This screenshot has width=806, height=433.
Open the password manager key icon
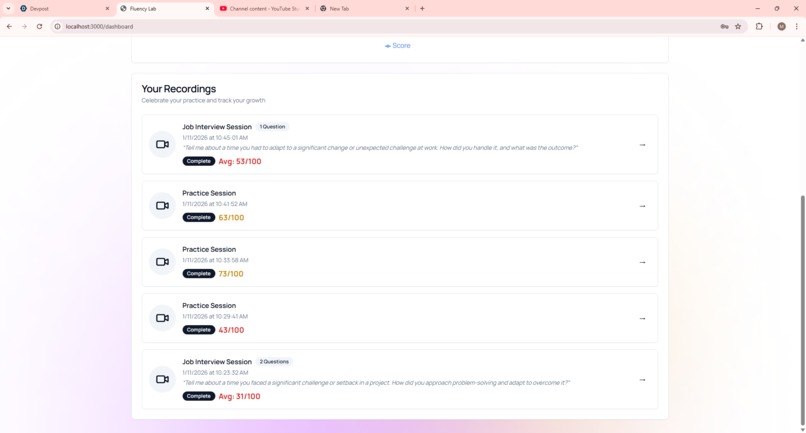[x=724, y=26]
